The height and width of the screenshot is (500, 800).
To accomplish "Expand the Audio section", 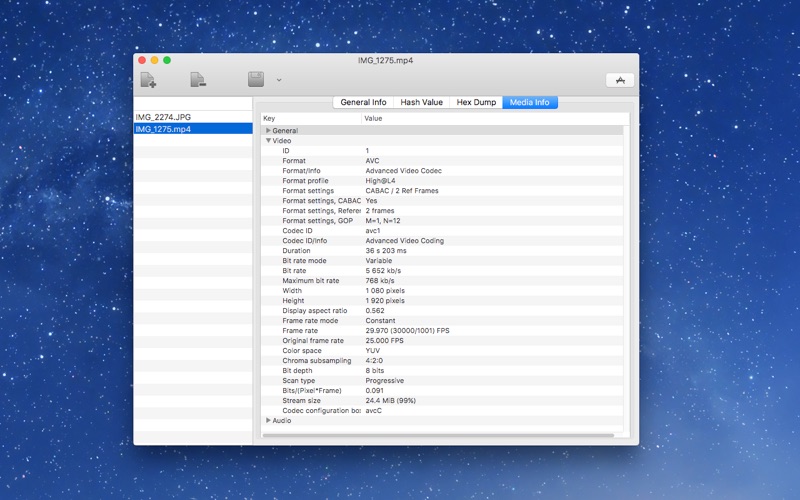I will tap(268, 420).
